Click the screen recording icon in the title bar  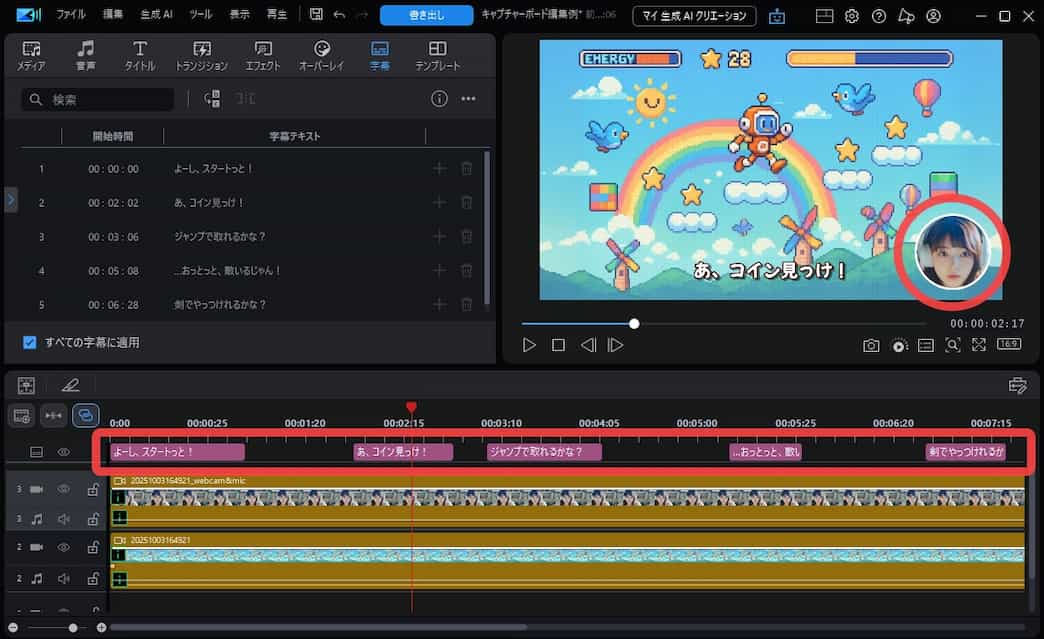click(x=779, y=16)
